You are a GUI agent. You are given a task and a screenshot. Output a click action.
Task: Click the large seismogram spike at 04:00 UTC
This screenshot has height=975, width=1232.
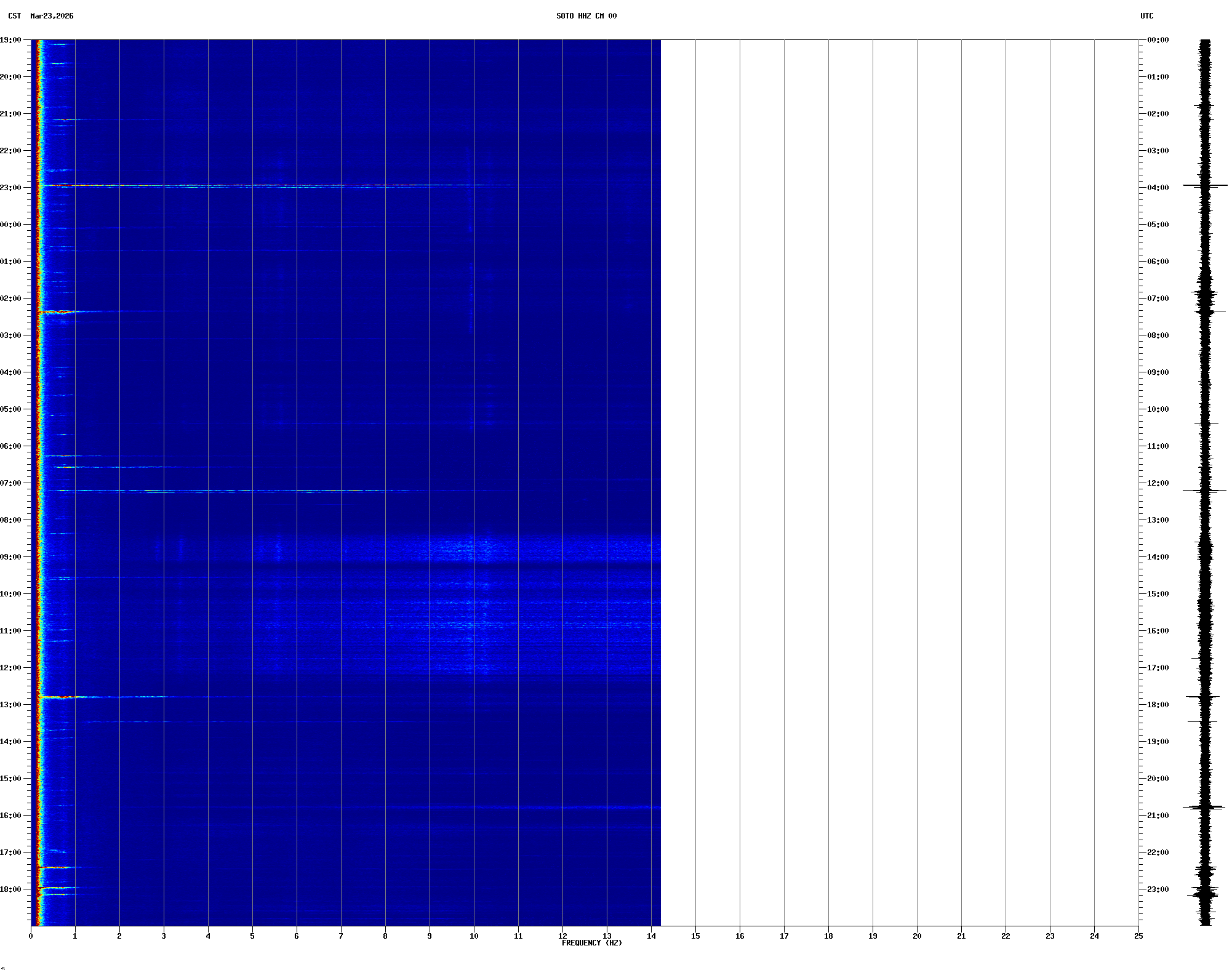pos(1205,185)
